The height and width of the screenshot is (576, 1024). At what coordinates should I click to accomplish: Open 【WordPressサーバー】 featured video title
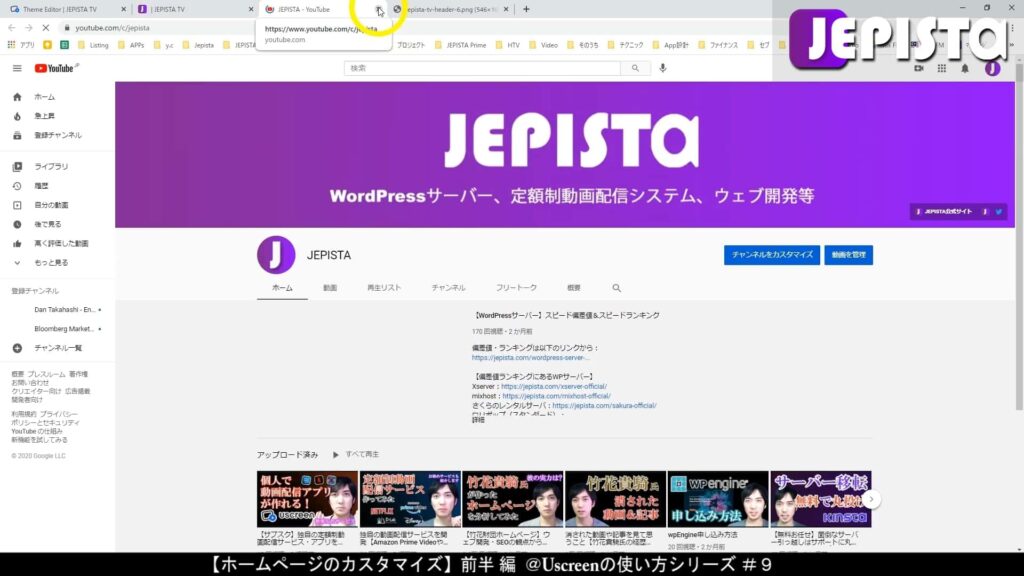[x=566, y=315]
